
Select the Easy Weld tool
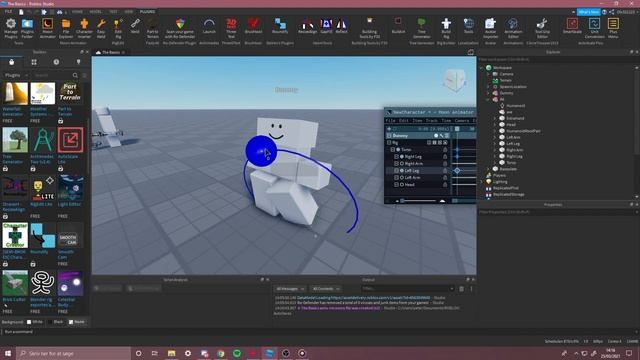[101, 28]
